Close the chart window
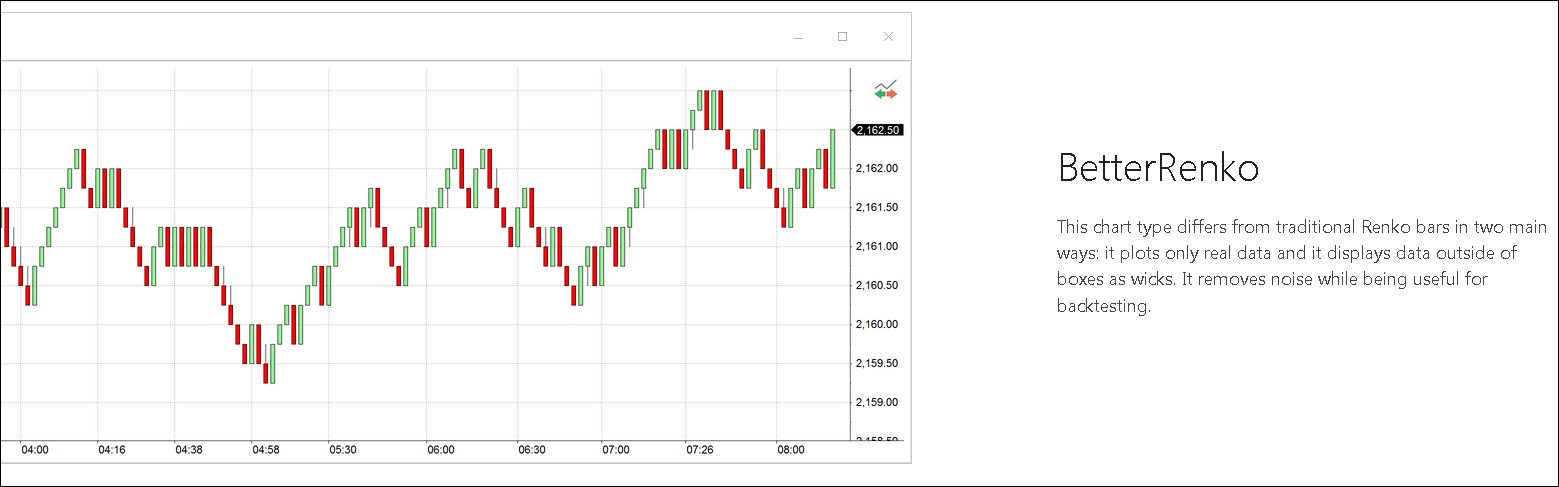1559x487 pixels. click(888, 37)
